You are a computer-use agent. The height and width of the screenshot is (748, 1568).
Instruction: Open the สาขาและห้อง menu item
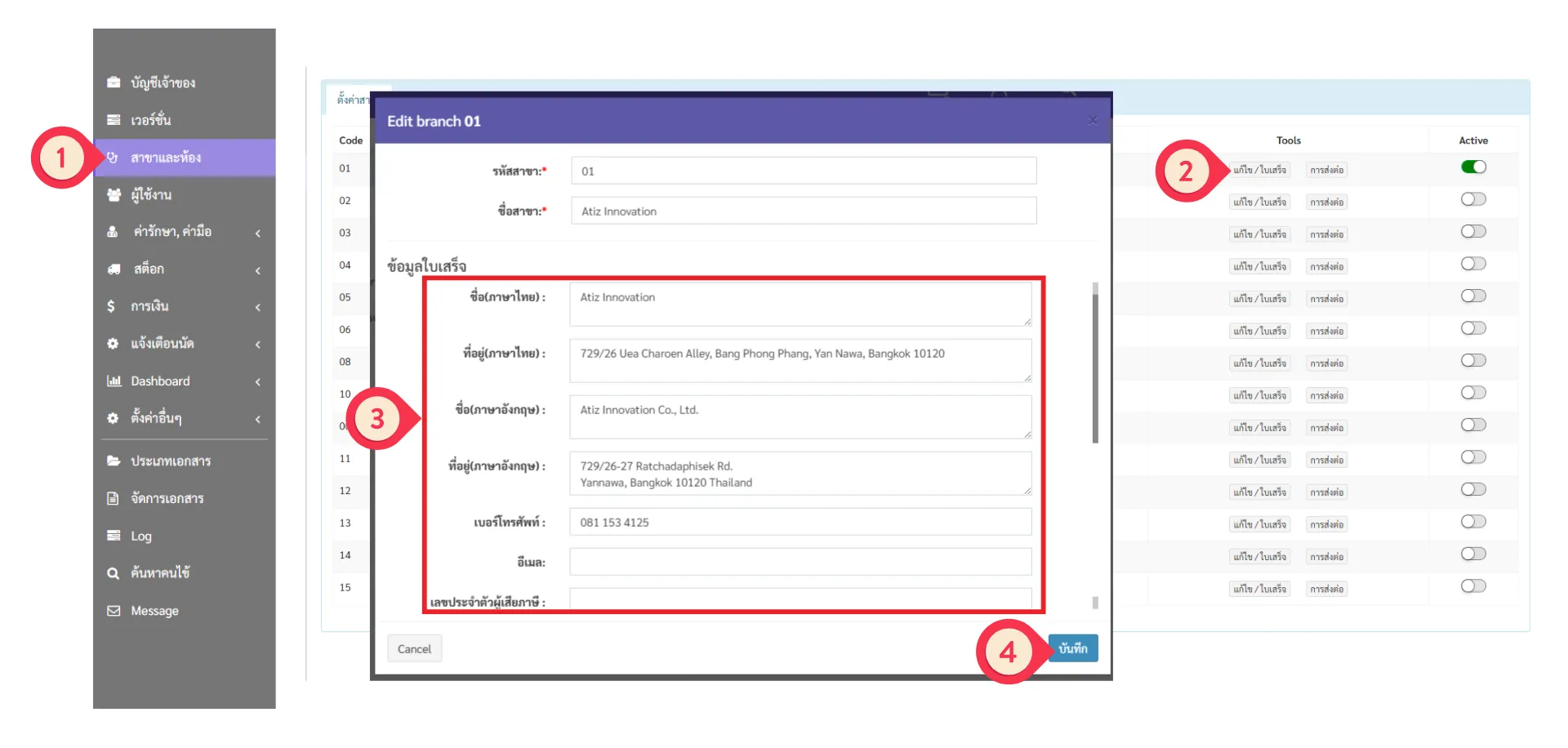pyautogui.click(x=166, y=158)
